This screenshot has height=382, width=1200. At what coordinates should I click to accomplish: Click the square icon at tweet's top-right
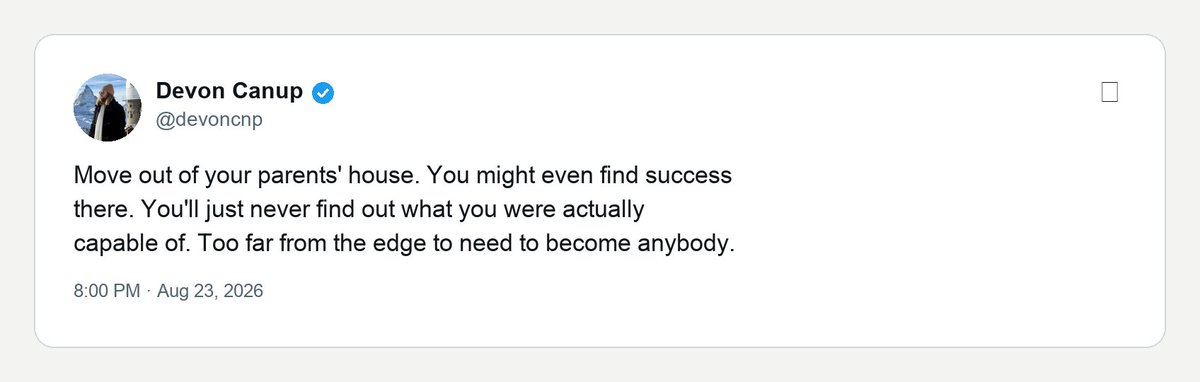tap(1108, 93)
